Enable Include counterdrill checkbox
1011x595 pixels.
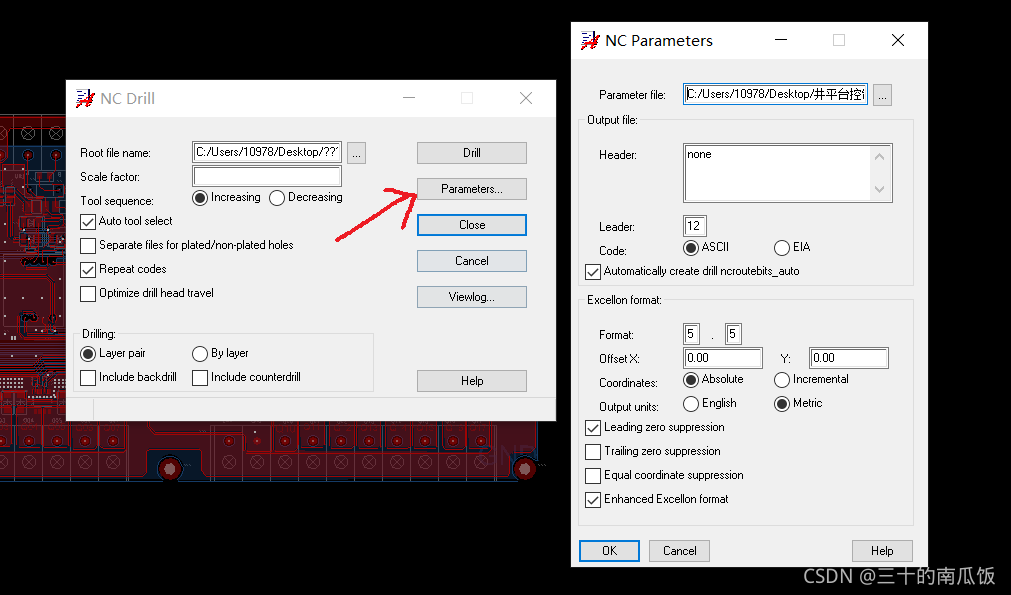pyautogui.click(x=200, y=378)
